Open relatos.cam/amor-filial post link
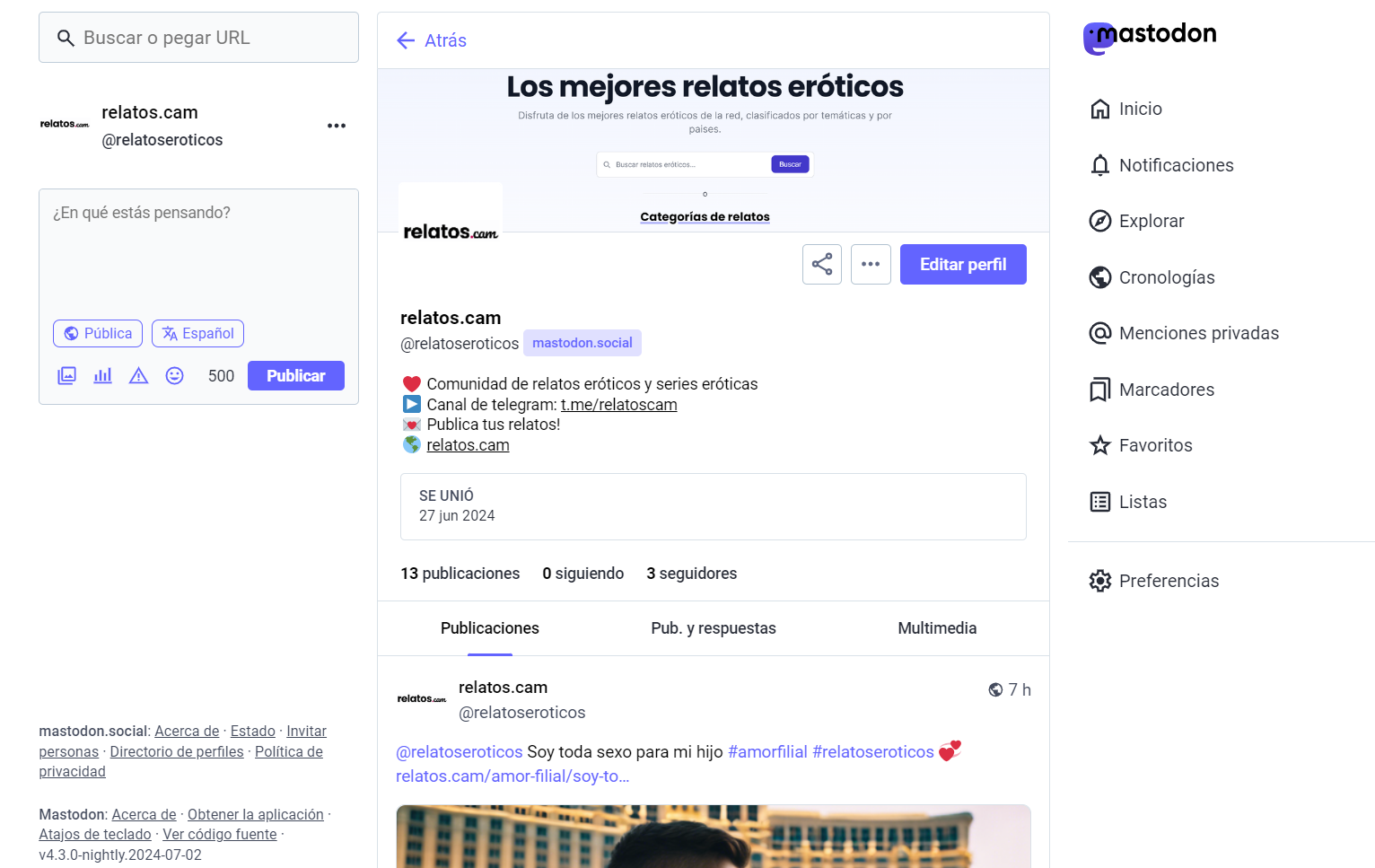Screen dimensions: 1375x868 click(512, 776)
